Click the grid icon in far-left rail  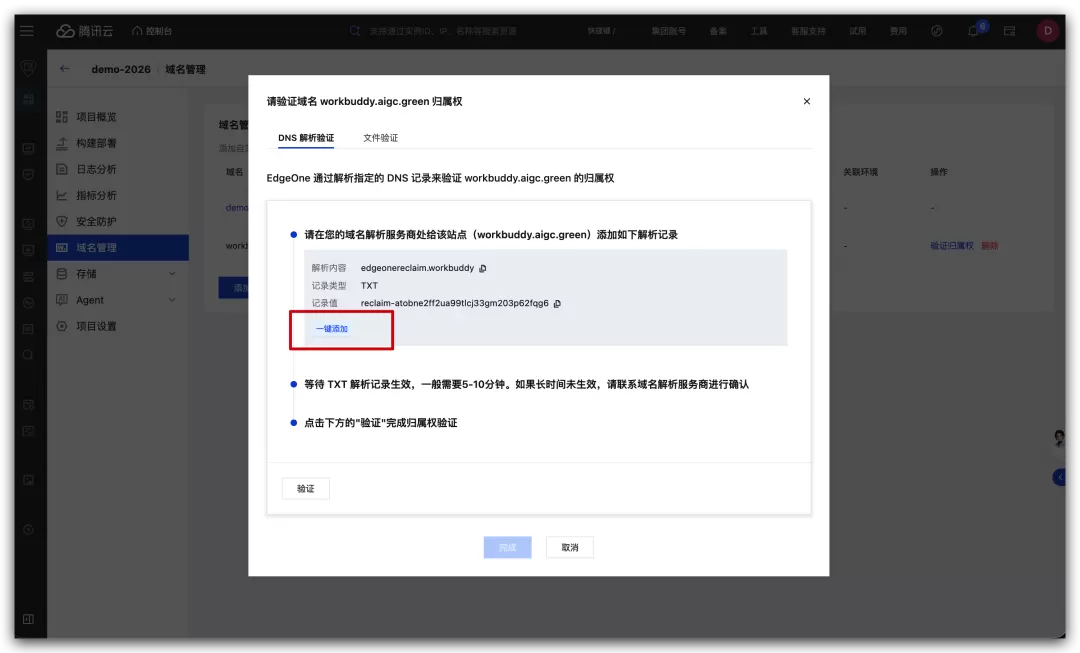[x=28, y=100]
